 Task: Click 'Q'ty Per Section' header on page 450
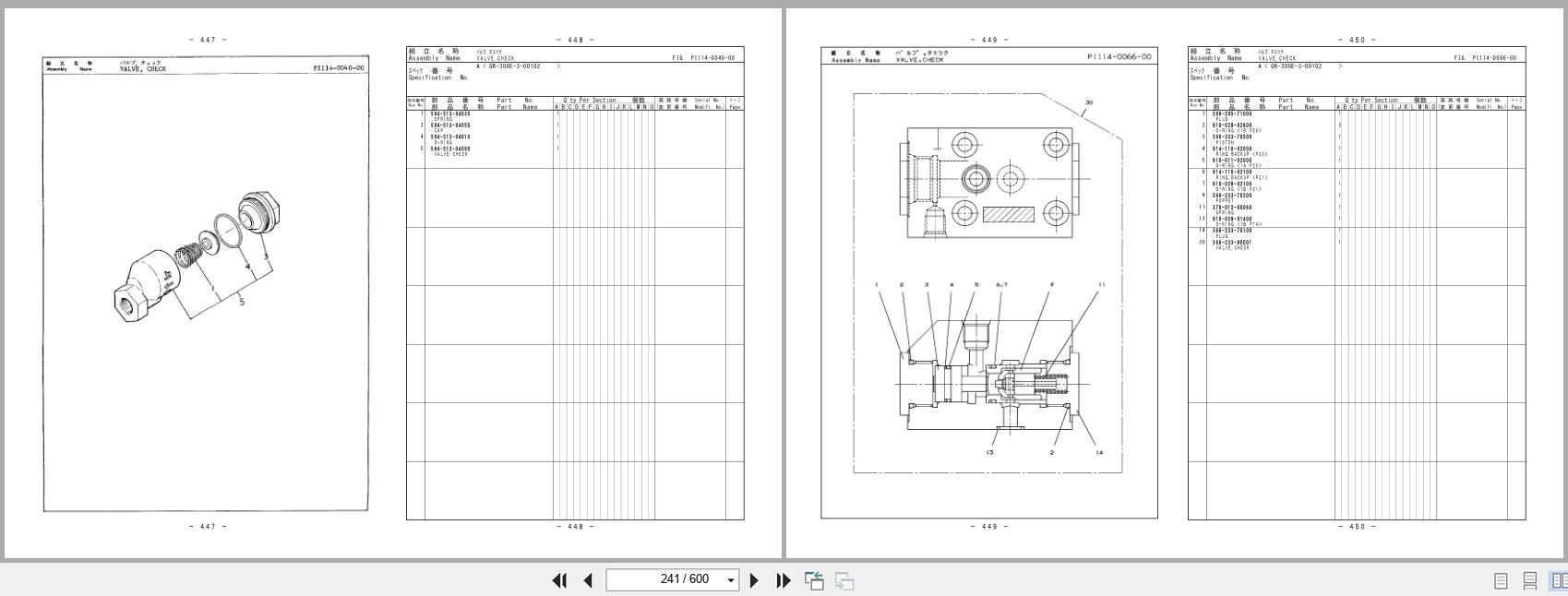click(1371, 100)
